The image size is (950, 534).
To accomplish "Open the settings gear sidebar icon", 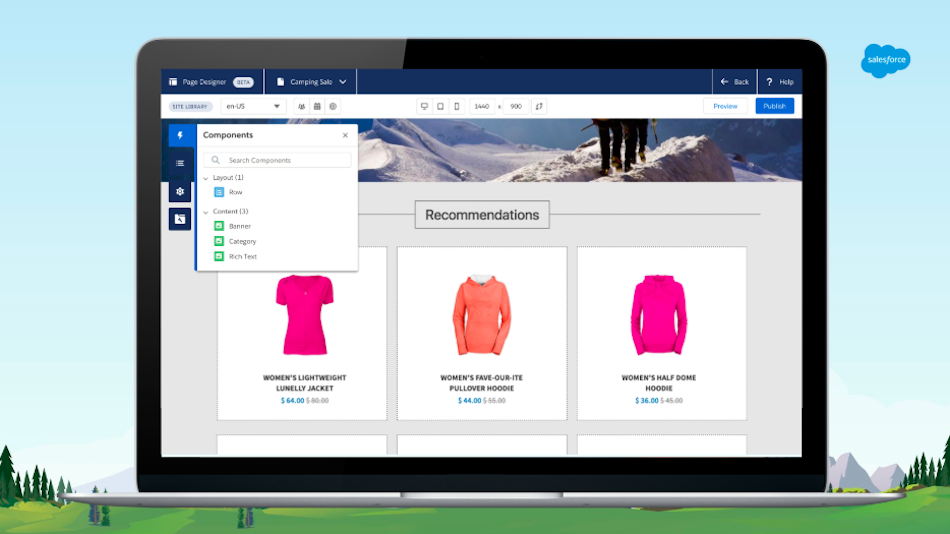I will [180, 191].
